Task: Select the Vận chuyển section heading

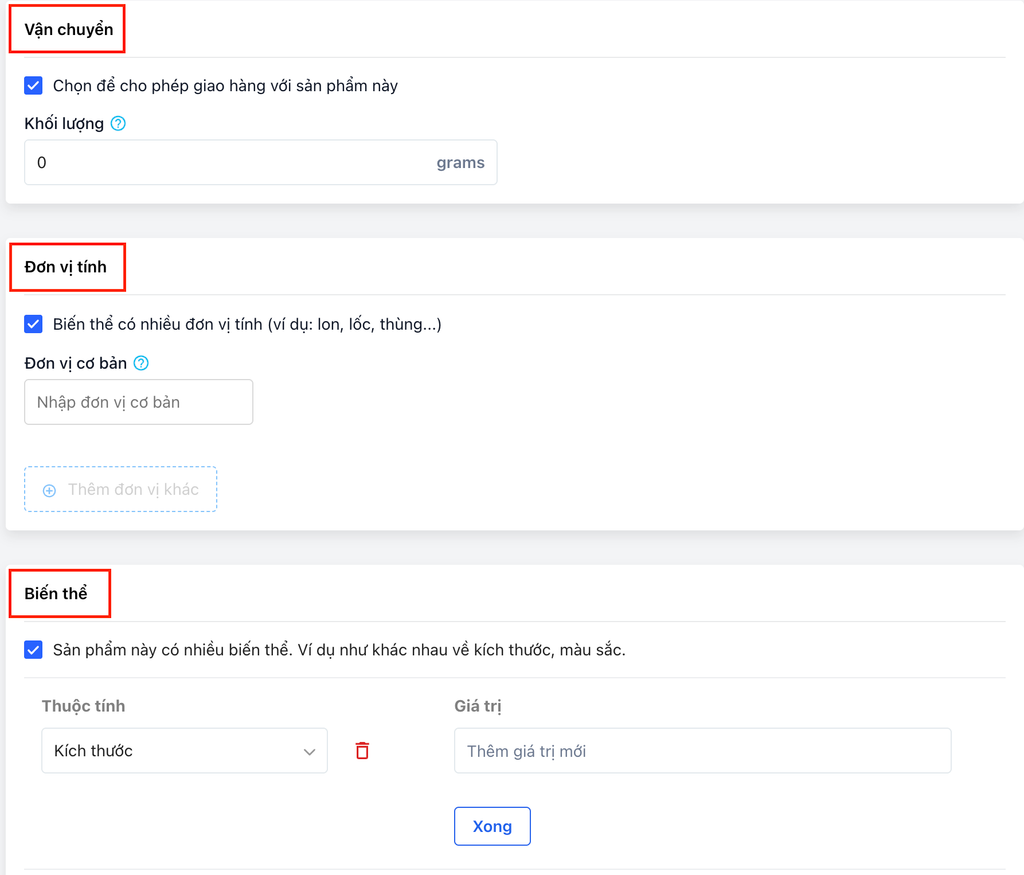Action: 68,30
